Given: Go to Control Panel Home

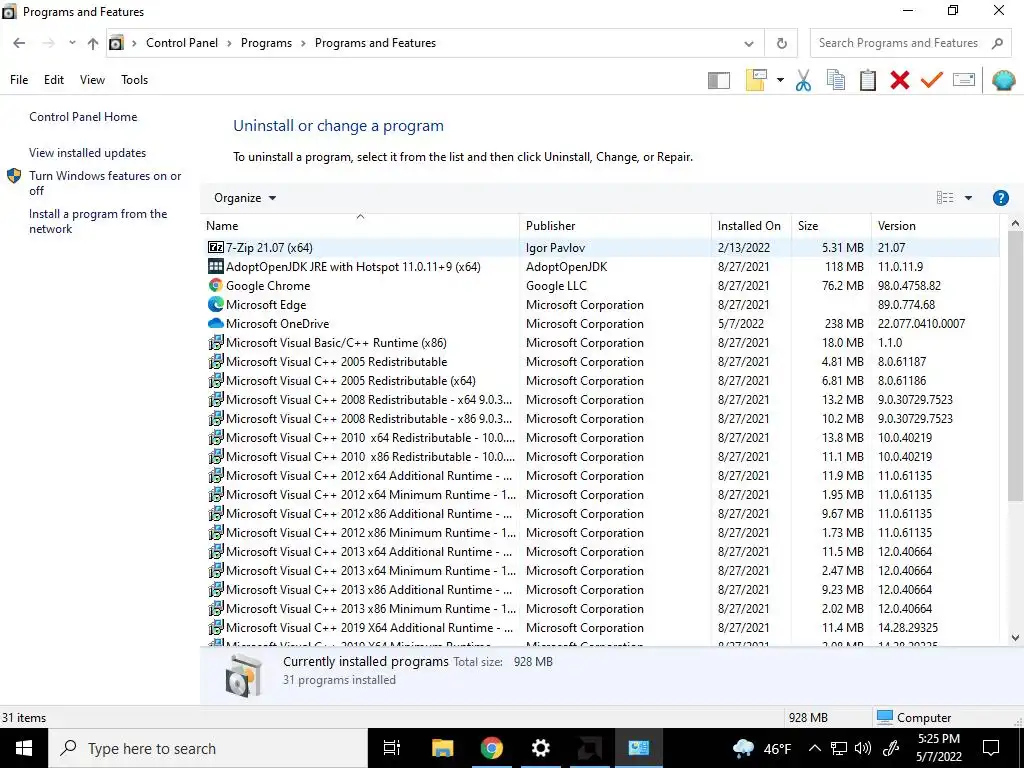Looking at the screenshot, I should pyautogui.click(x=83, y=117).
